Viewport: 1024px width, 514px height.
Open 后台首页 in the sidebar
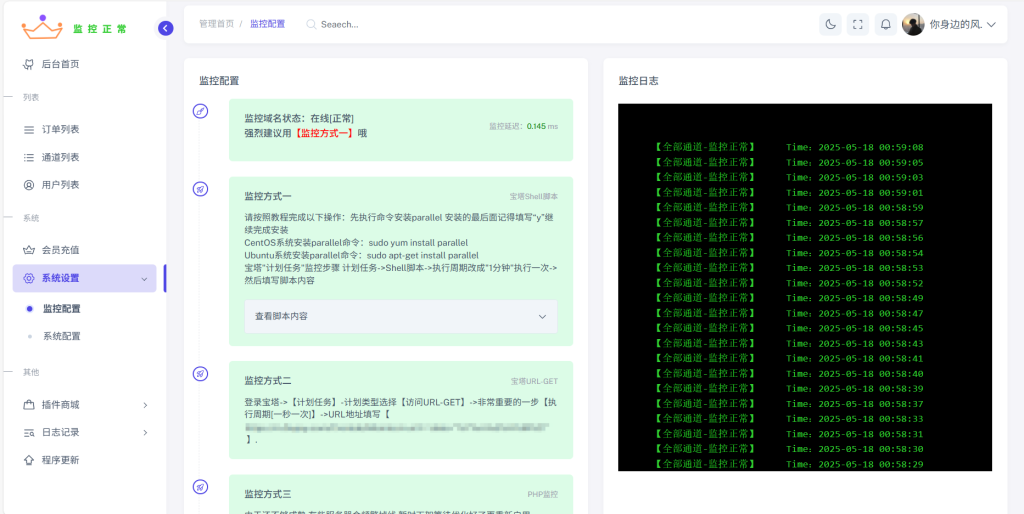(60, 64)
